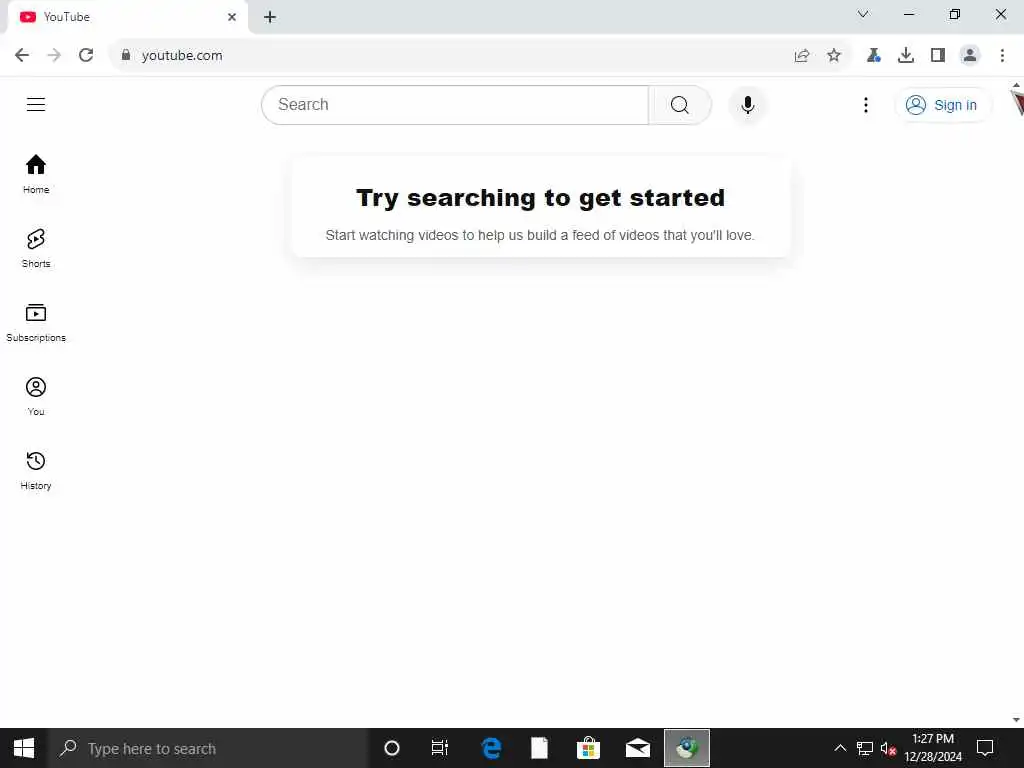Toggle the Chrome side panel
The height and width of the screenshot is (768, 1024).
(x=938, y=56)
